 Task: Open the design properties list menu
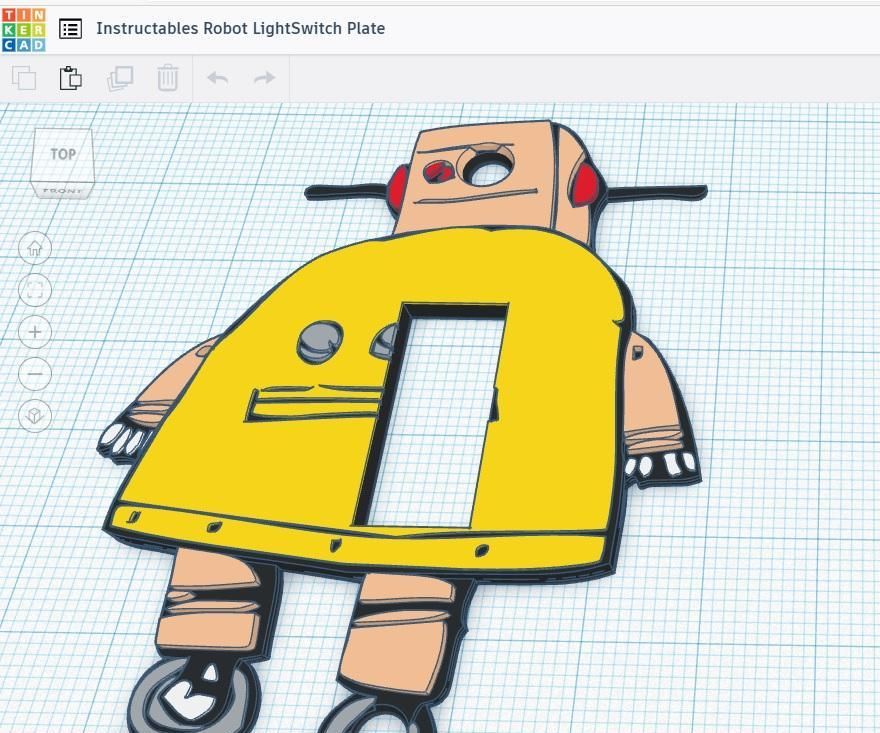pos(69,28)
